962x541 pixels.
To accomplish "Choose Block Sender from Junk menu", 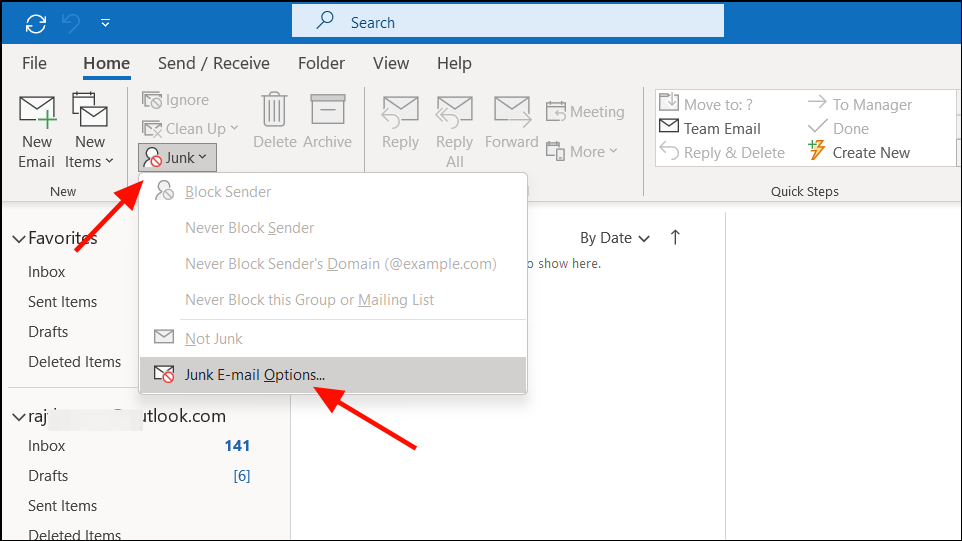I will (333, 191).
